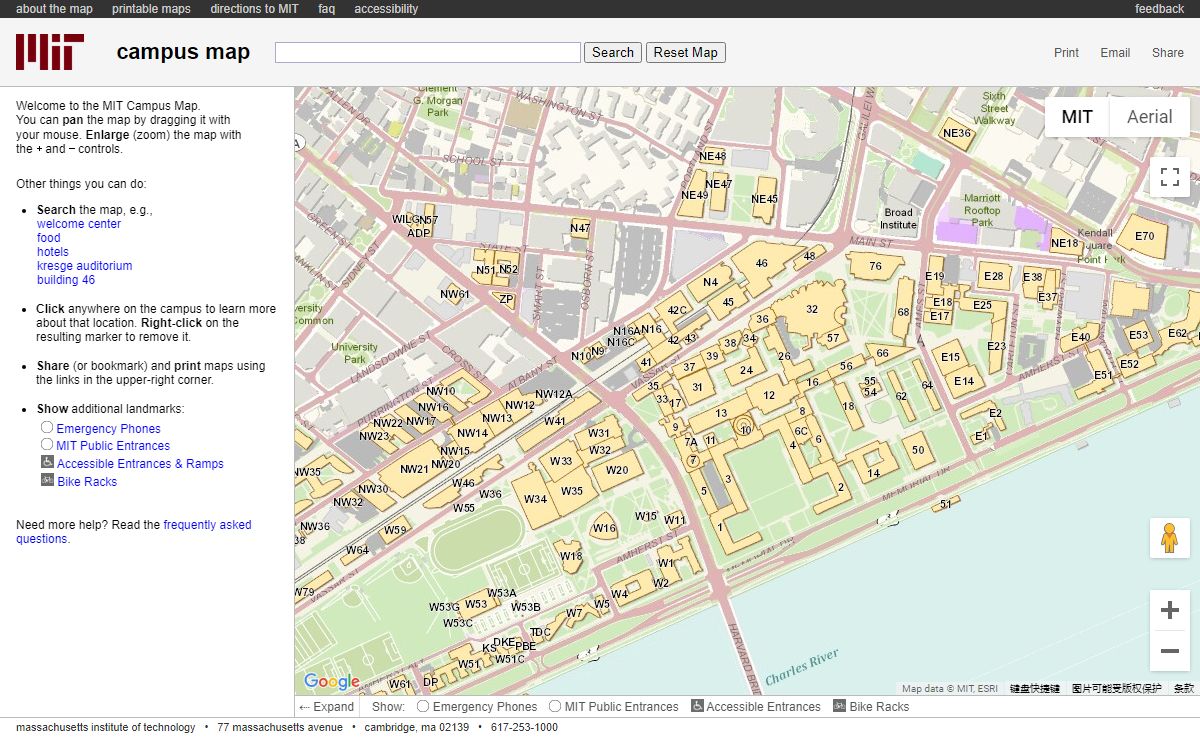The height and width of the screenshot is (740, 1200).
Task: Toggle fullscreen map view
Action: [1170, 178]
